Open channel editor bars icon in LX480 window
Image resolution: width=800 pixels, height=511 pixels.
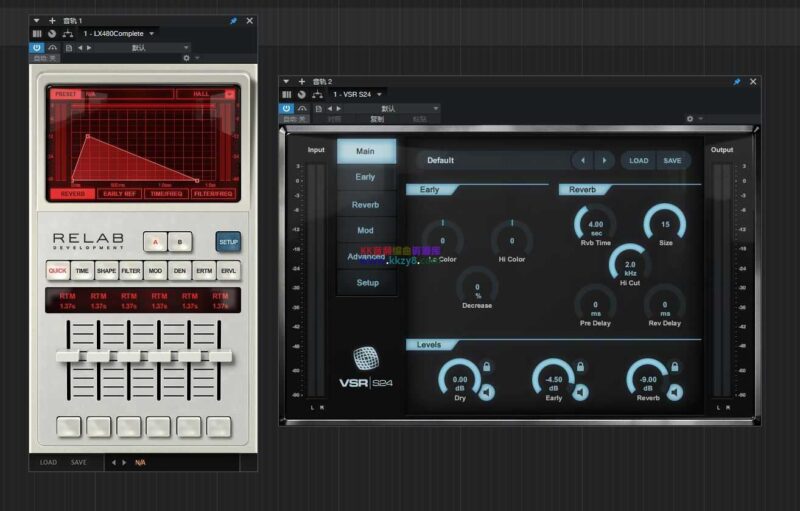[37, 34]
